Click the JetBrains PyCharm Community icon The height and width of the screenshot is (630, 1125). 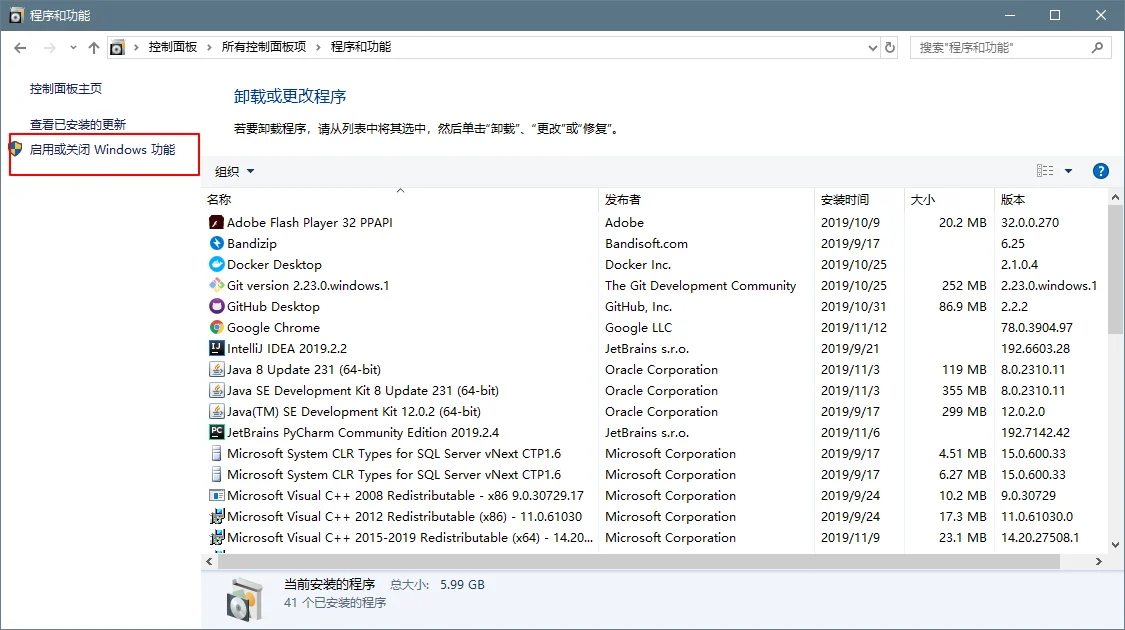coord(216,432)
